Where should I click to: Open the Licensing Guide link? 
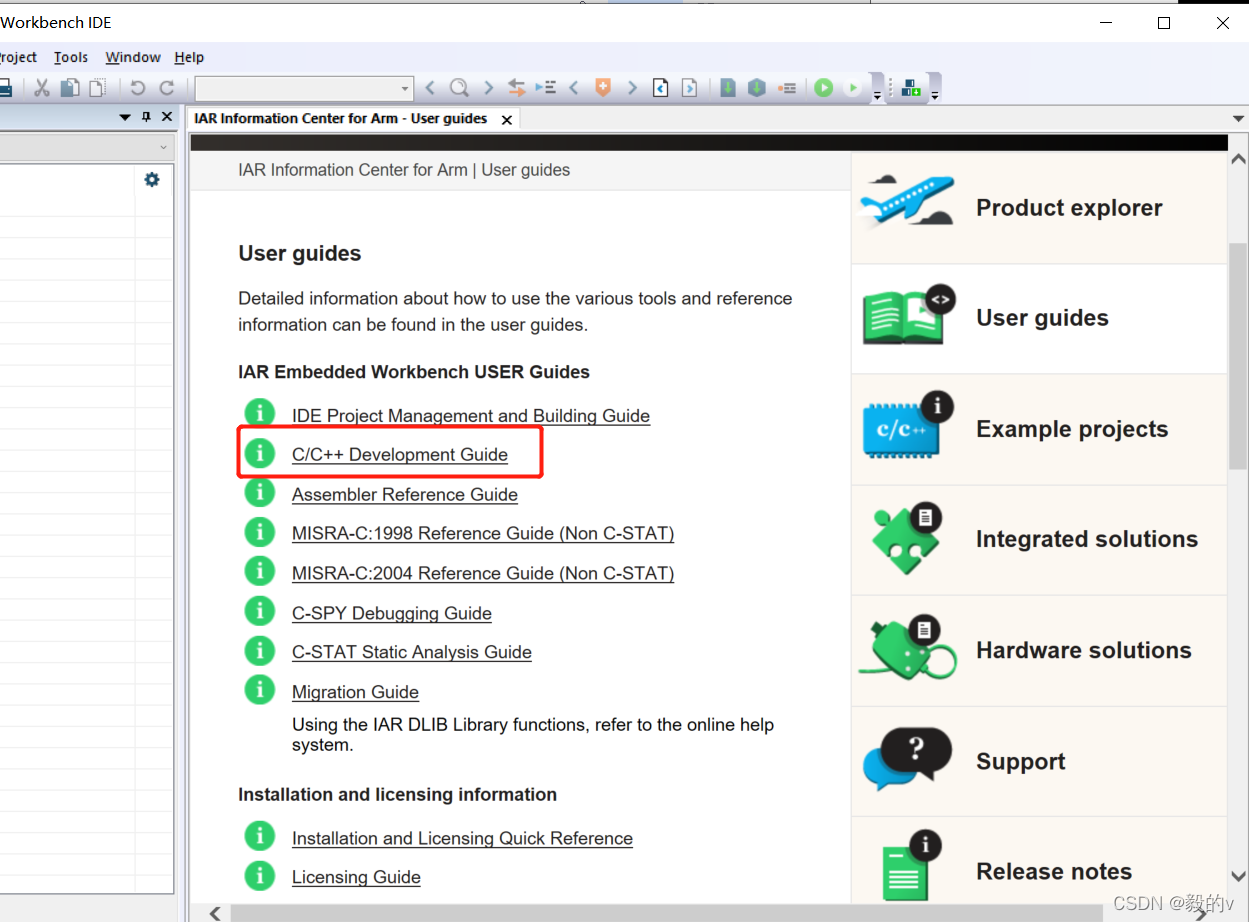[356, 878]
